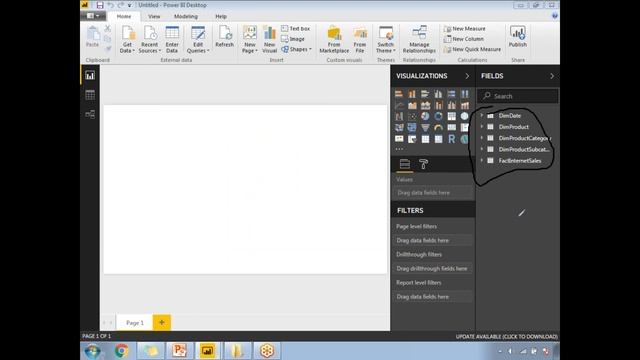Save the report with the floppy icon

coord(100,5)
